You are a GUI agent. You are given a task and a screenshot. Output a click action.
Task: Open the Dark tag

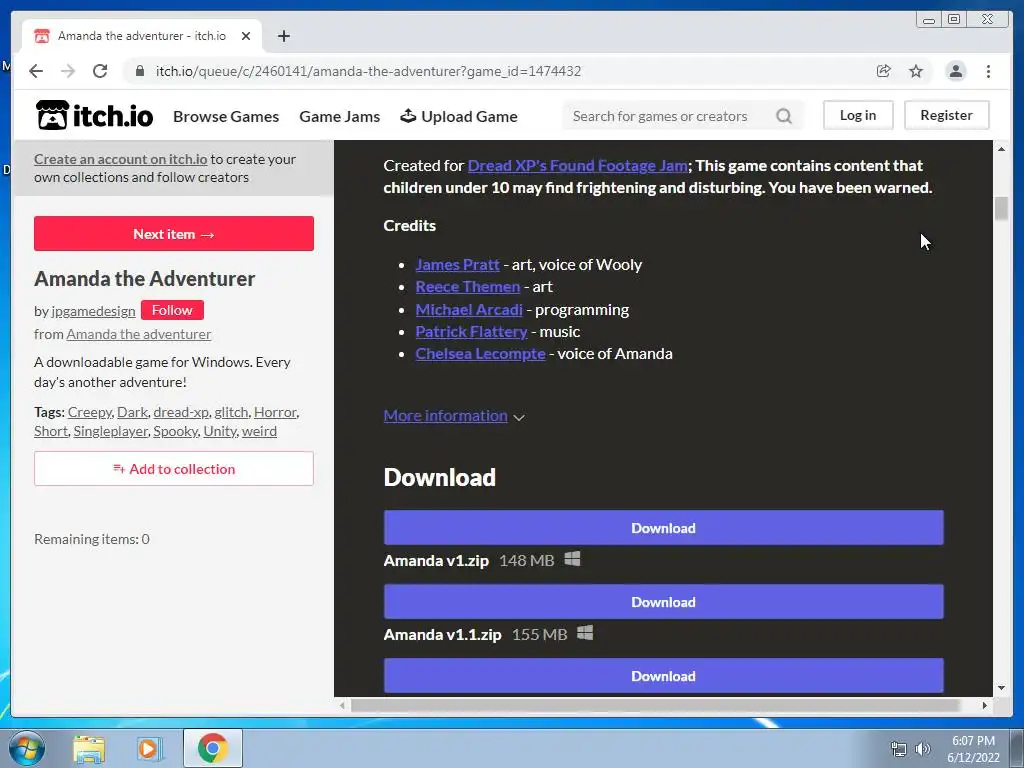(x=133, y=412)
